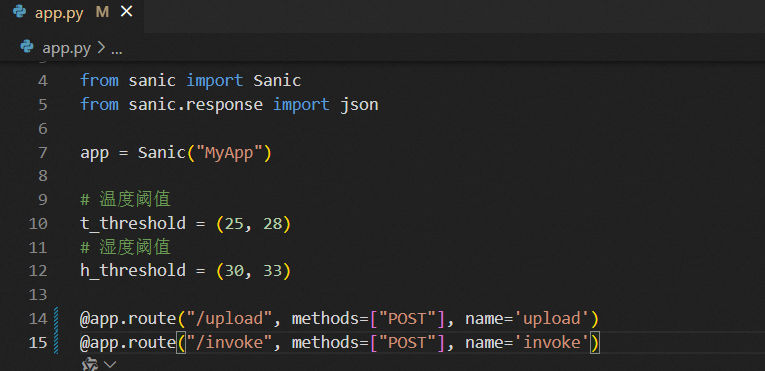Click the "/upload" route string
Image resolution: width=765 pixels, height=371 pixels.
click(229, 319)
